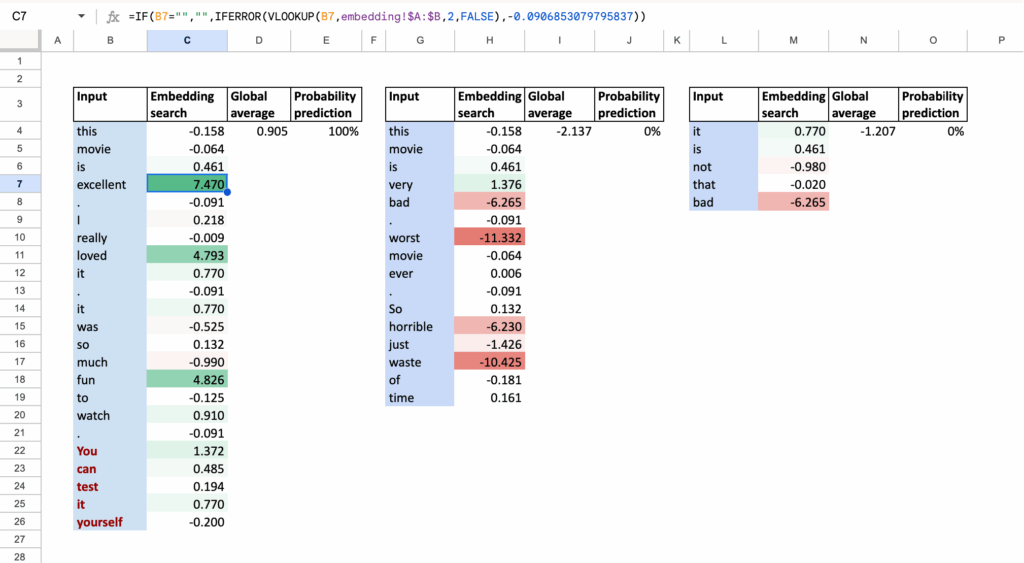Select the red -11.332 cell
This screenshot has height=563, width=1024.
point(490,238)
